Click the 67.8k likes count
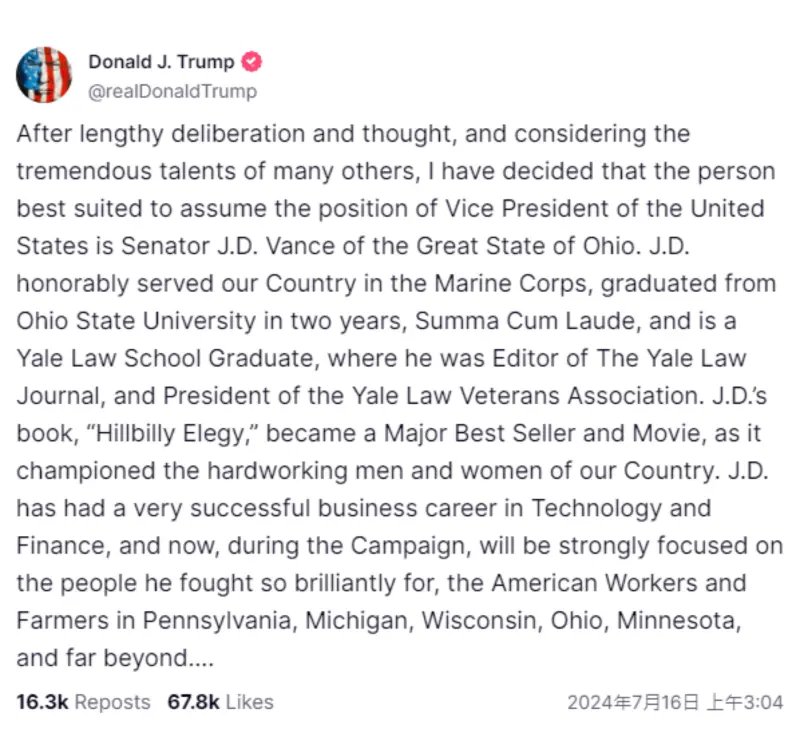 (193, 702)
